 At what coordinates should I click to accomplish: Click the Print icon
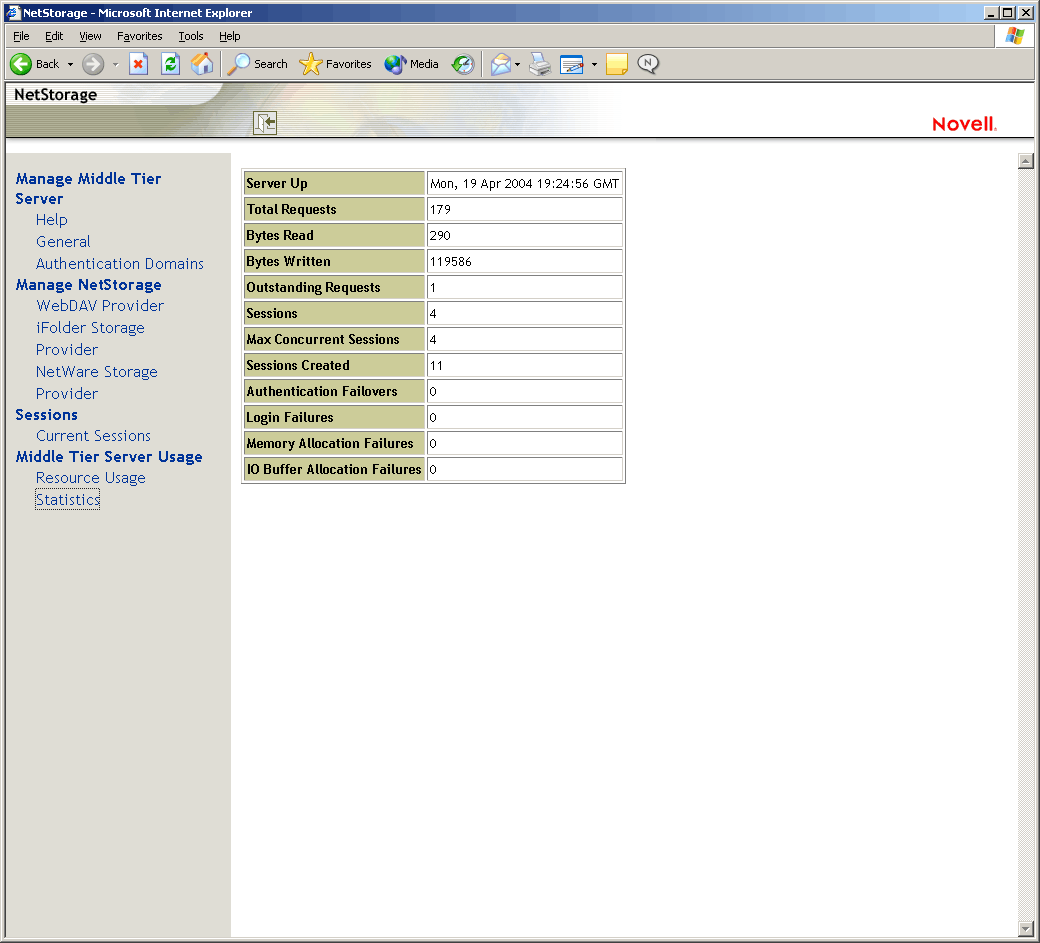point(539,64)
